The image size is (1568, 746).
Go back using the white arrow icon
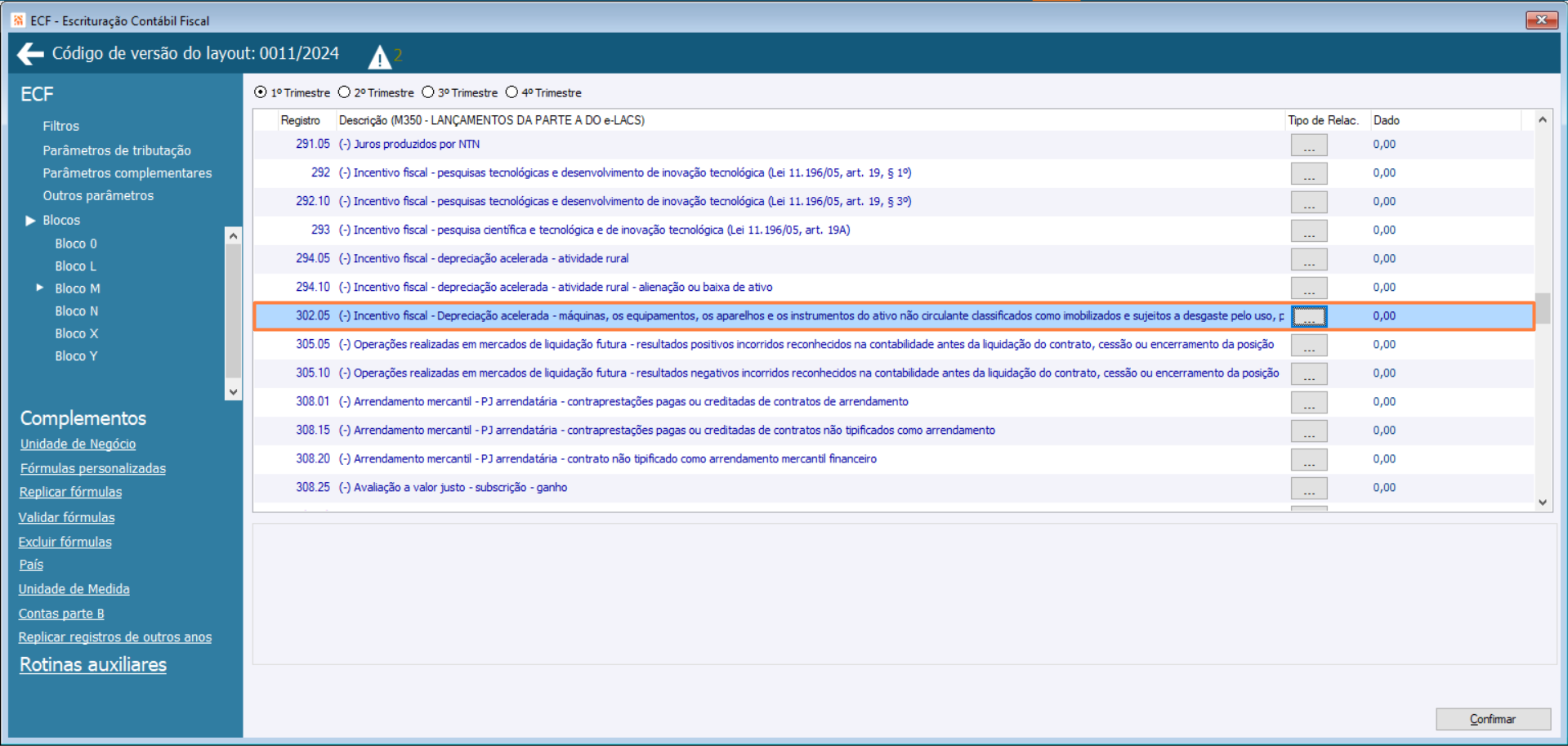(30, 55)
